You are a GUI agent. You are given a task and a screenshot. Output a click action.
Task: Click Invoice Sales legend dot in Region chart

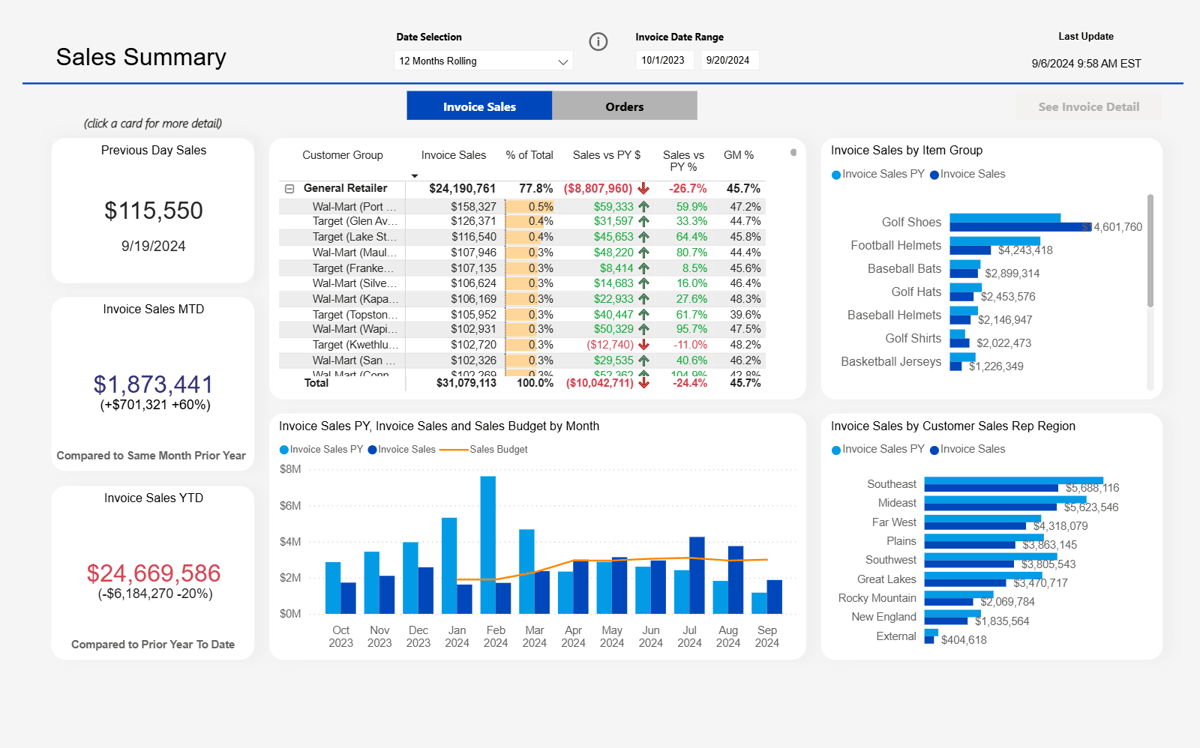point(934,450)
